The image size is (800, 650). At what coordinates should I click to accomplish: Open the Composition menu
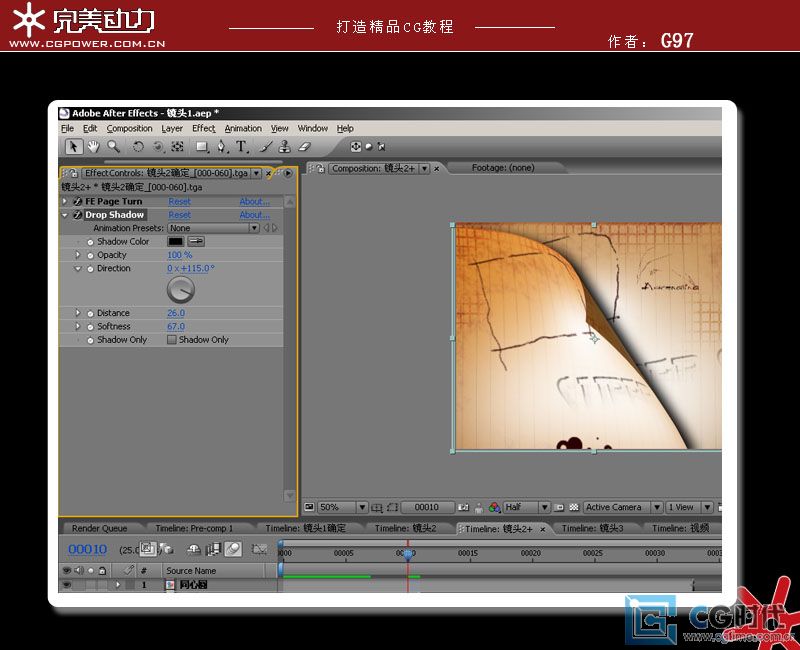pyautogui.click(x=130, y=129)
